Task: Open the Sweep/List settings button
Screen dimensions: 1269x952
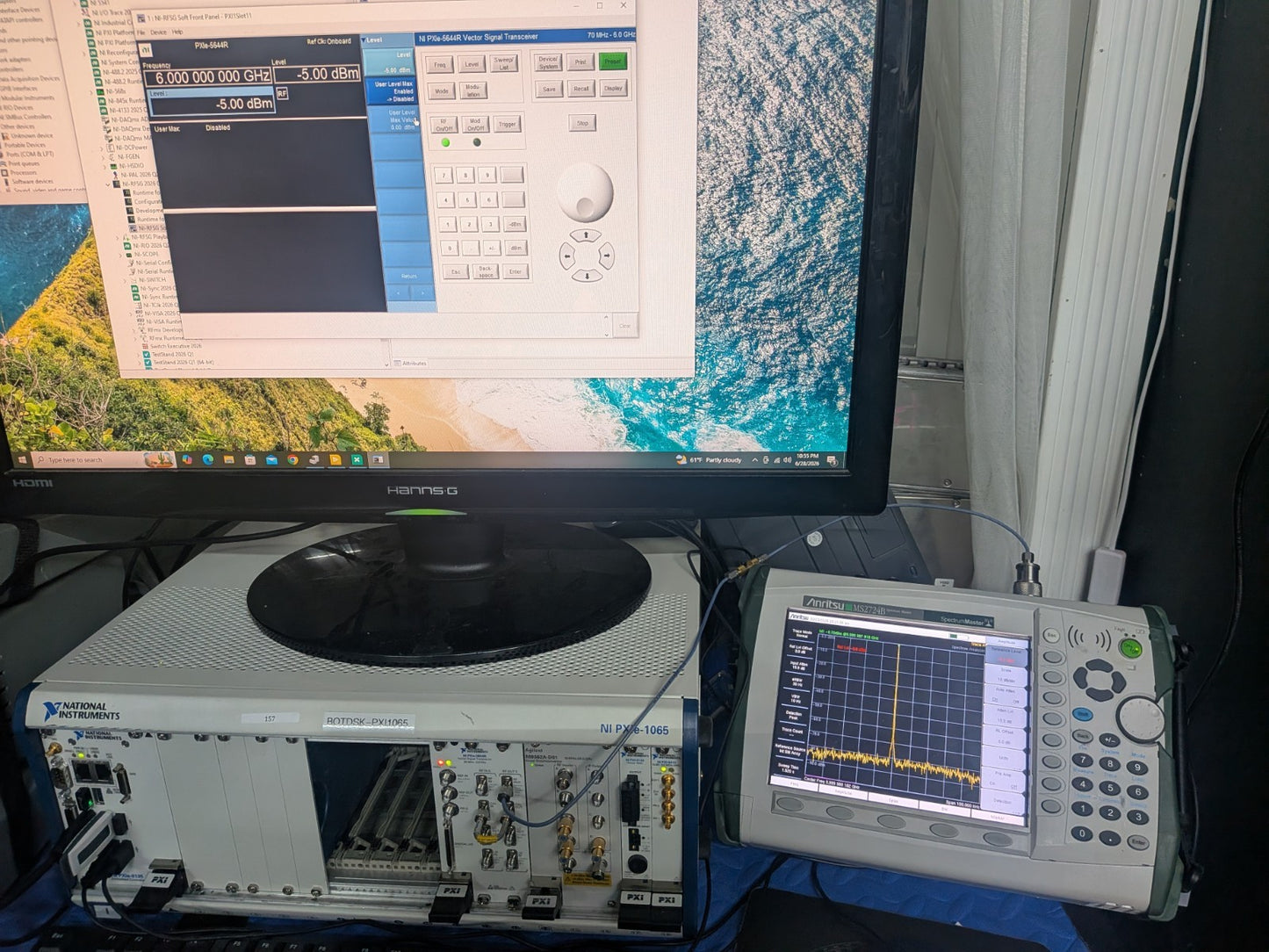Action: (504, 64)
